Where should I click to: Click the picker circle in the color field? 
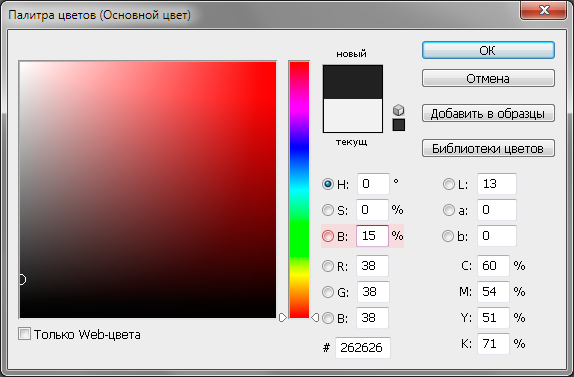pyautogui.click(x=22, y=280)
